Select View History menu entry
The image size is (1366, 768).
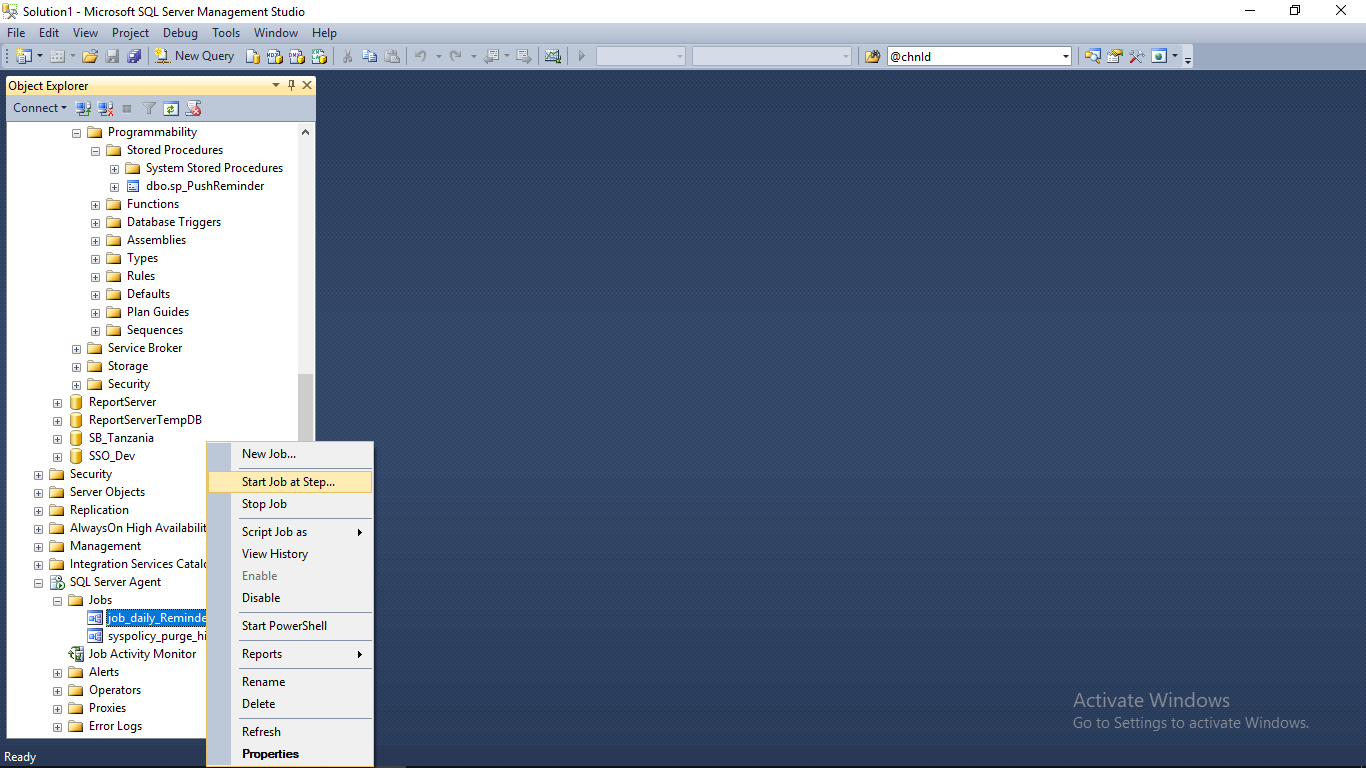click(289, 554)
